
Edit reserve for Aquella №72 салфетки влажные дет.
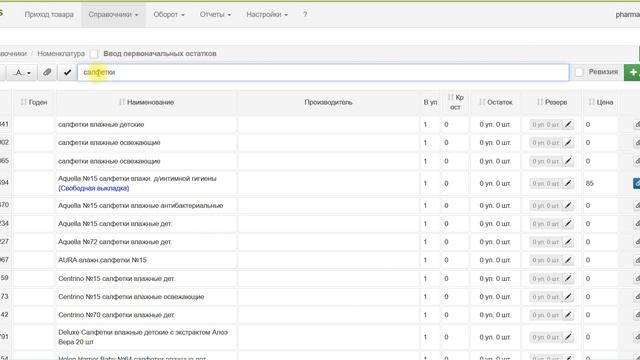(568, 242)
